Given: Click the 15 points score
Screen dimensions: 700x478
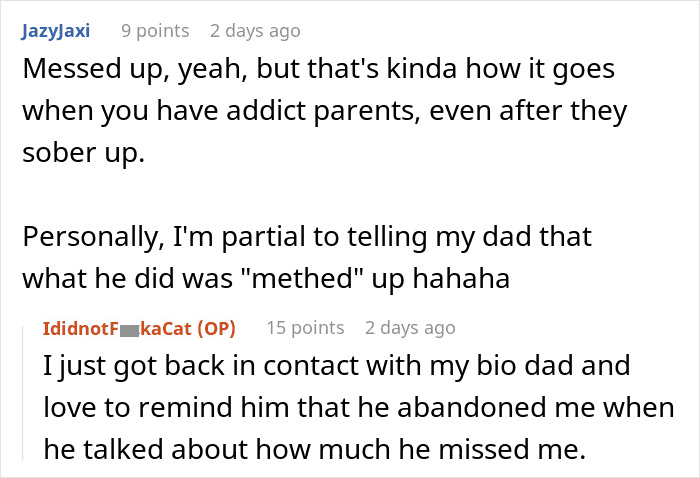Looking at the screenshot, I should click(305, 328).
